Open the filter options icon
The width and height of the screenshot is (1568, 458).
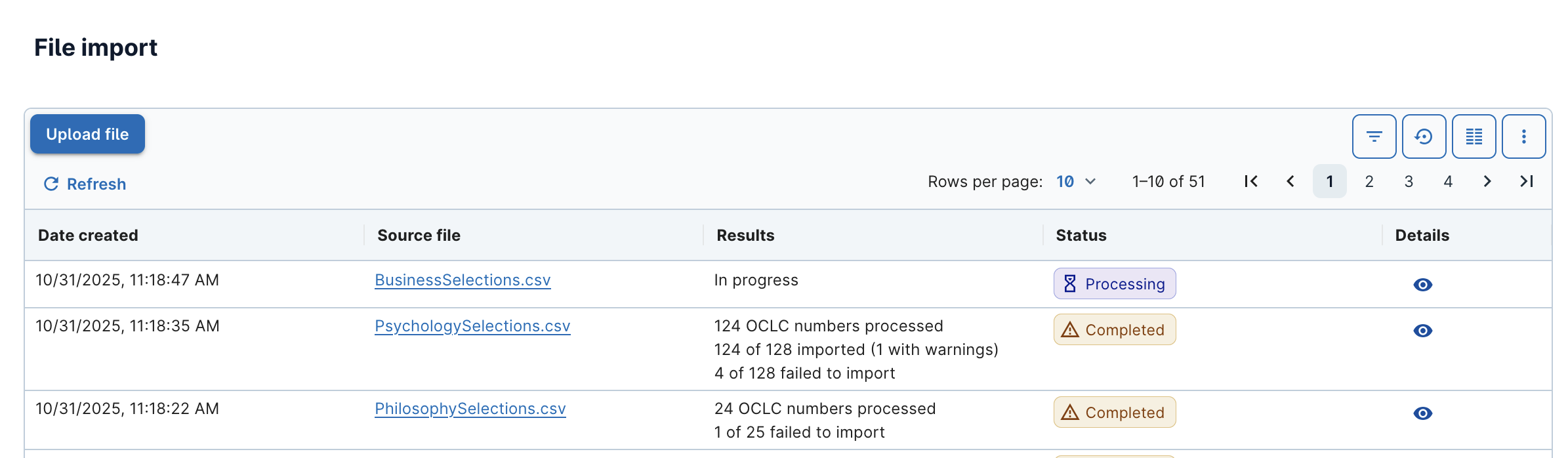[1374, 136]
